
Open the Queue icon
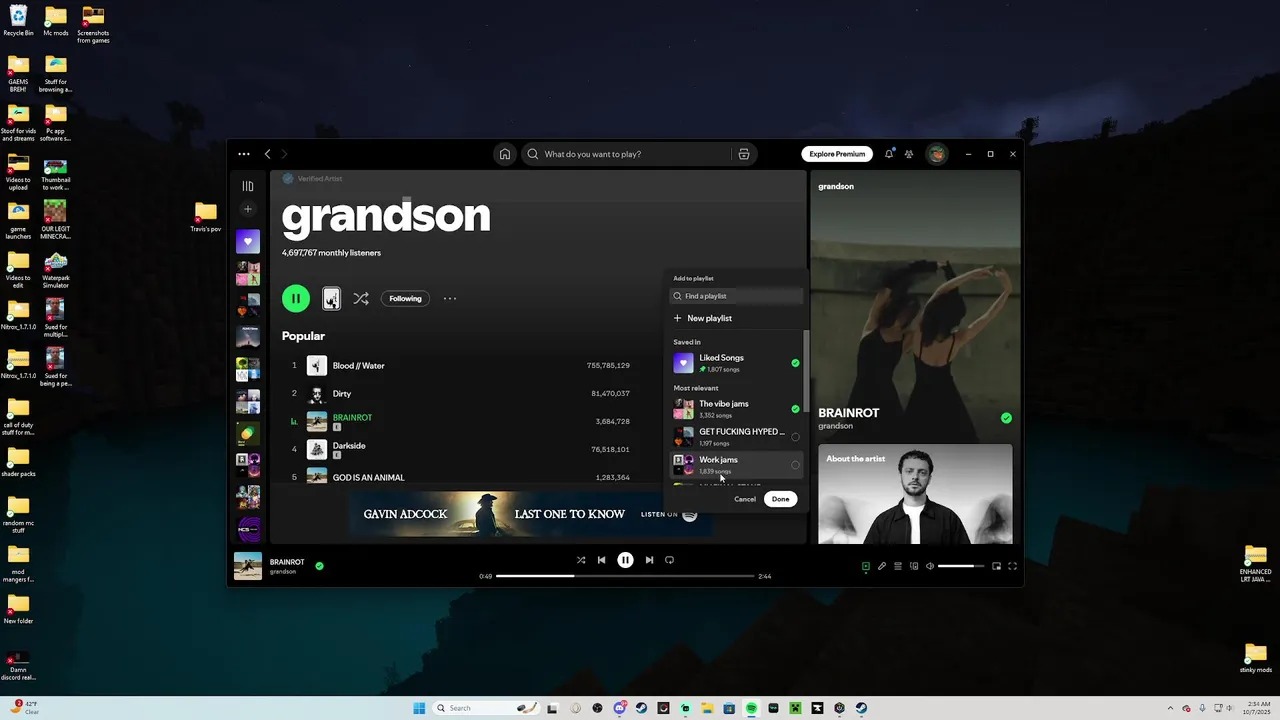click(x=898, y=566)
